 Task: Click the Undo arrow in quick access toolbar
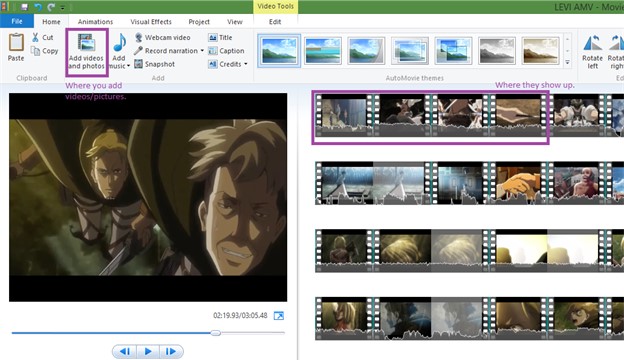click(x=38, y=7)
